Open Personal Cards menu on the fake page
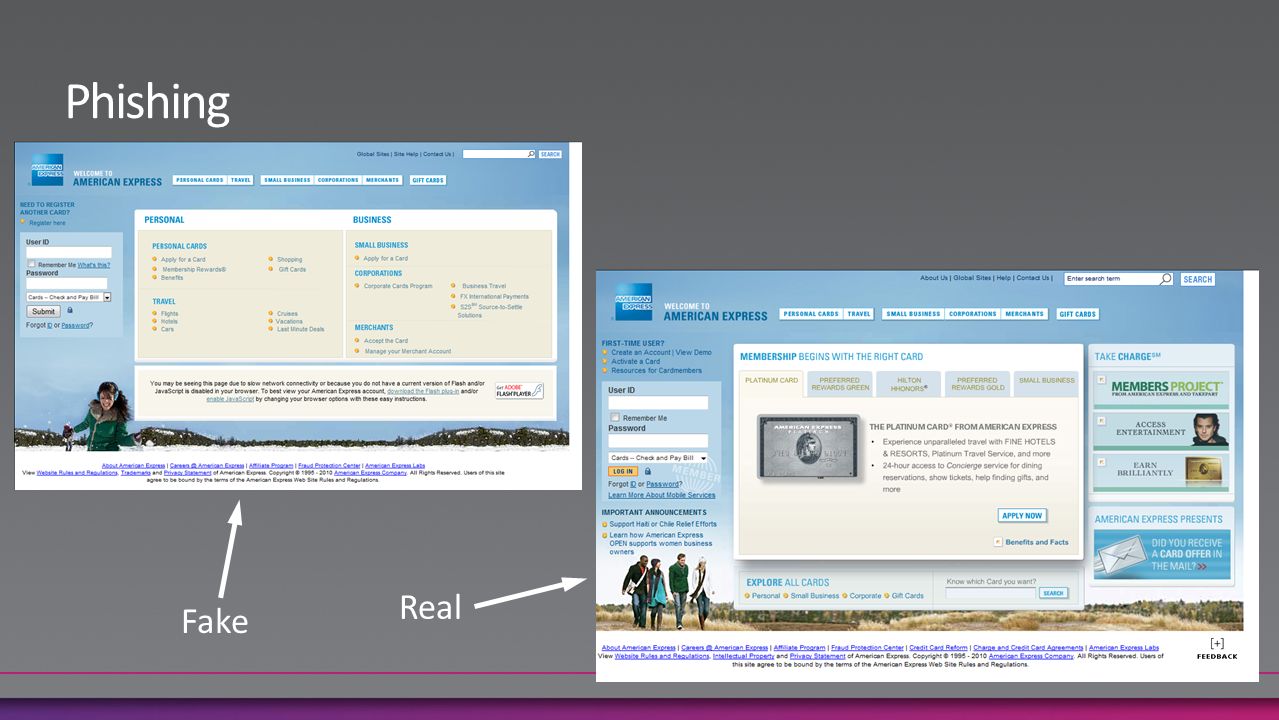1279x720 pixels. [199, 180]
